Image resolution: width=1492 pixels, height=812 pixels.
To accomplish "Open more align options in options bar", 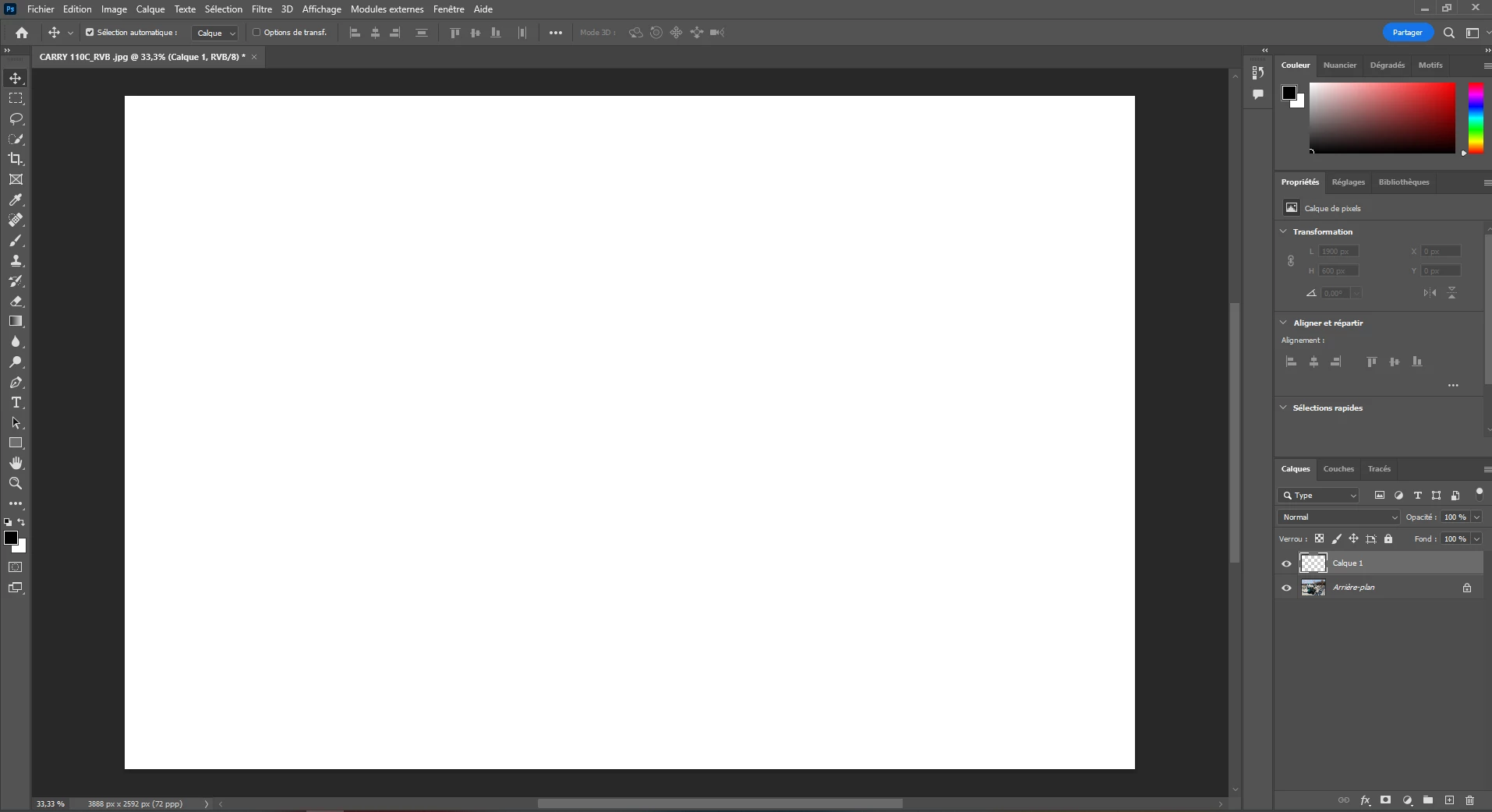I will click(x=556, y=33).
